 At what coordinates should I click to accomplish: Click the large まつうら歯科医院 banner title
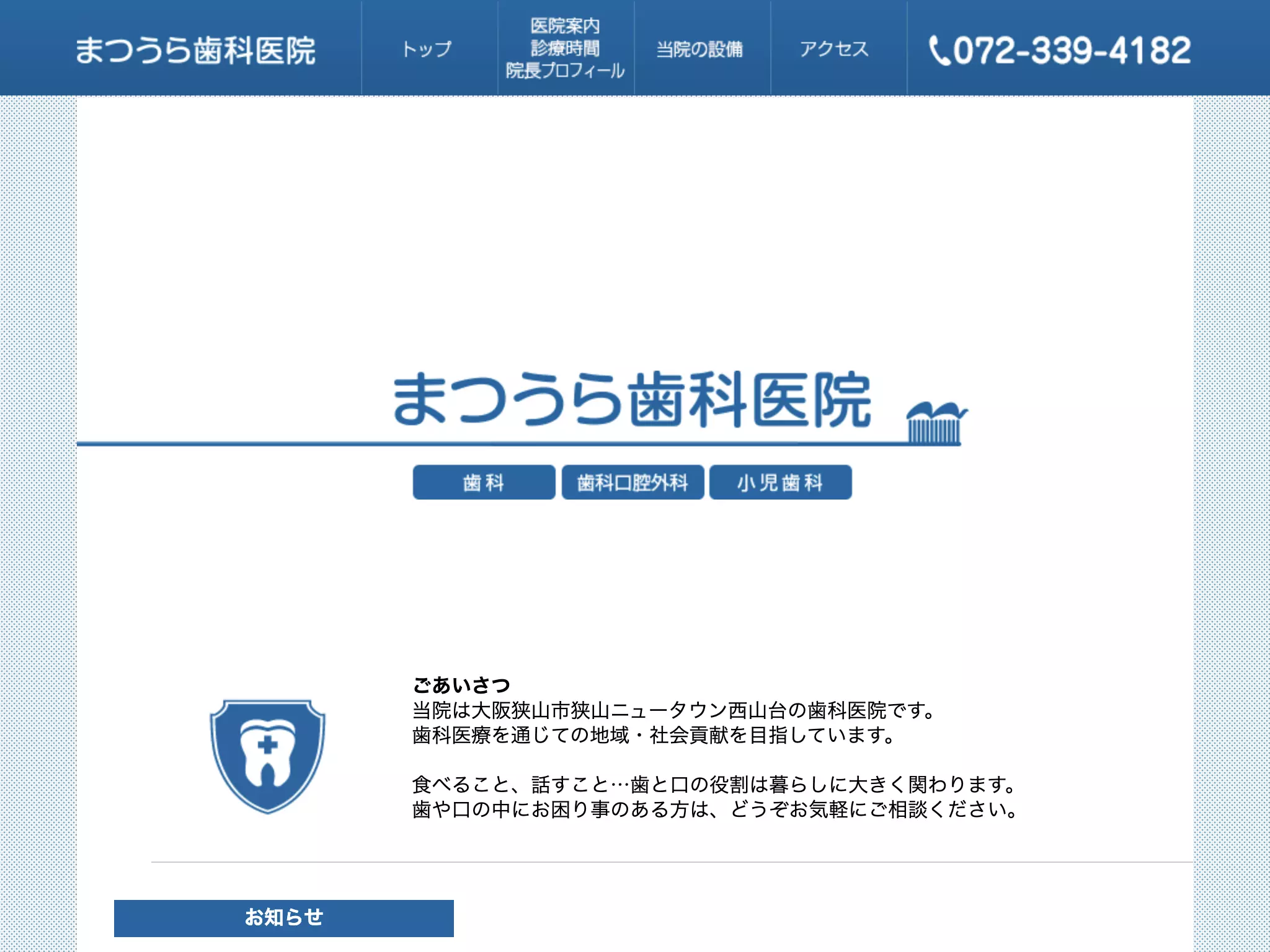pos(632,400)
